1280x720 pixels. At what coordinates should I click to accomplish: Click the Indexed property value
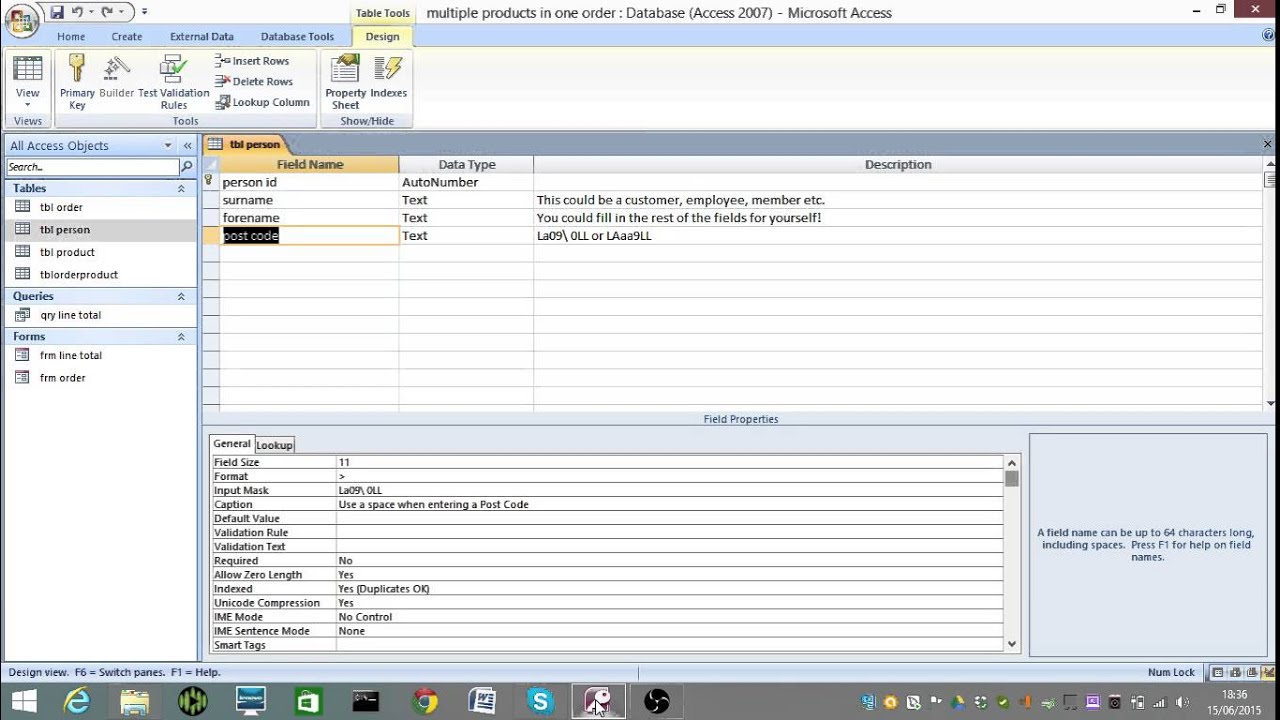(669, 589)
